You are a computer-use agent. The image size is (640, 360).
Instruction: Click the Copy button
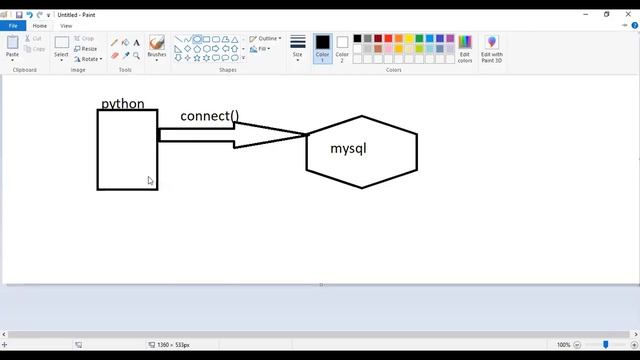(x=35, y=49)
